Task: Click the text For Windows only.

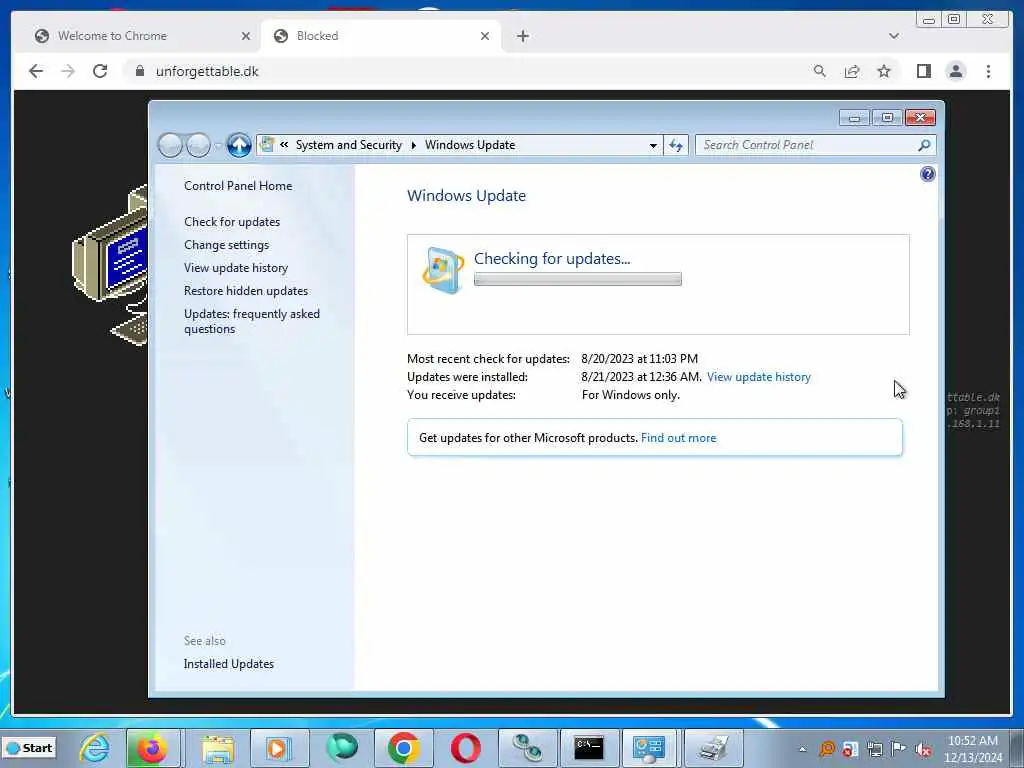Action: 630,395
